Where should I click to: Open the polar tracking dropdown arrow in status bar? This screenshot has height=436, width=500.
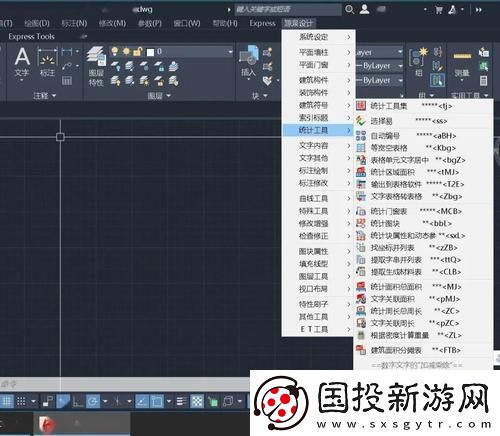tap(105, 401)
